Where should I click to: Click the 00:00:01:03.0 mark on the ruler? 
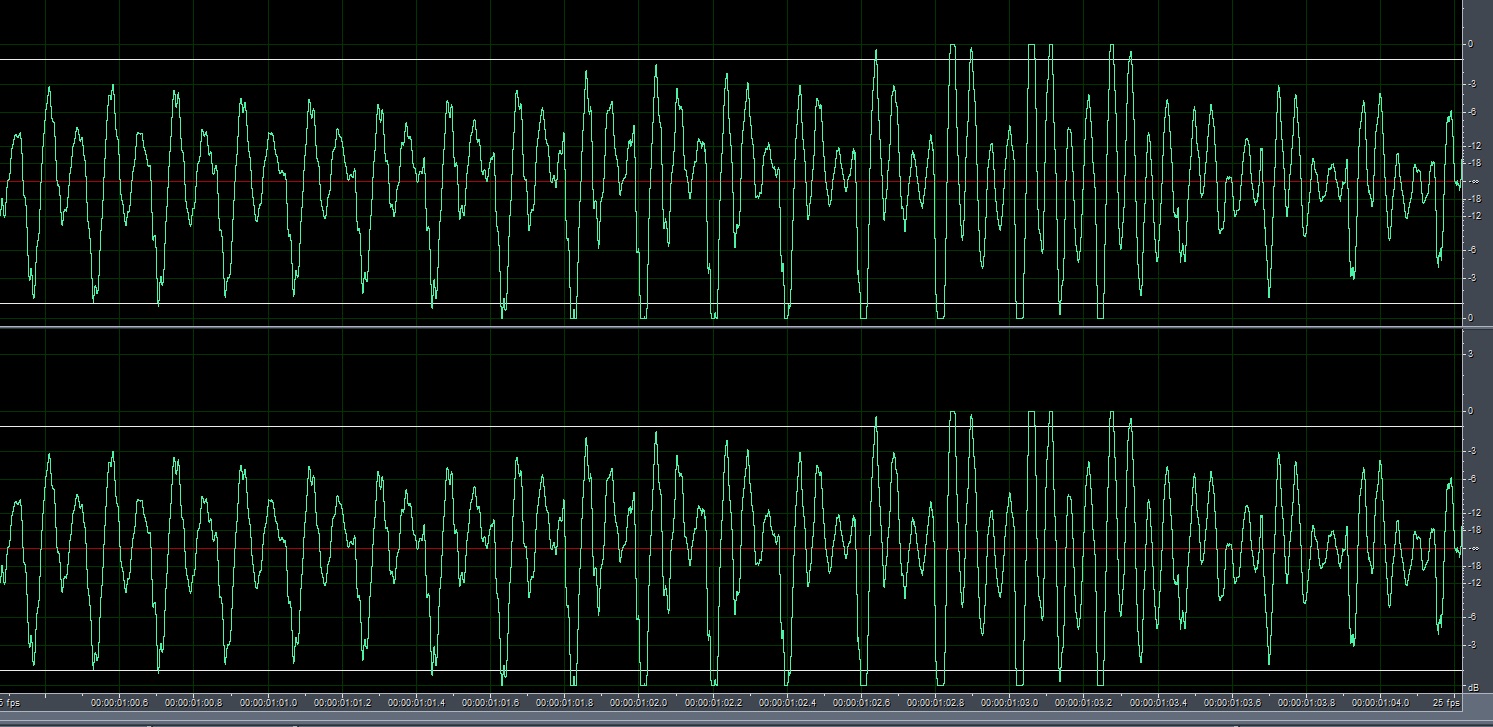coord(1011,703)
